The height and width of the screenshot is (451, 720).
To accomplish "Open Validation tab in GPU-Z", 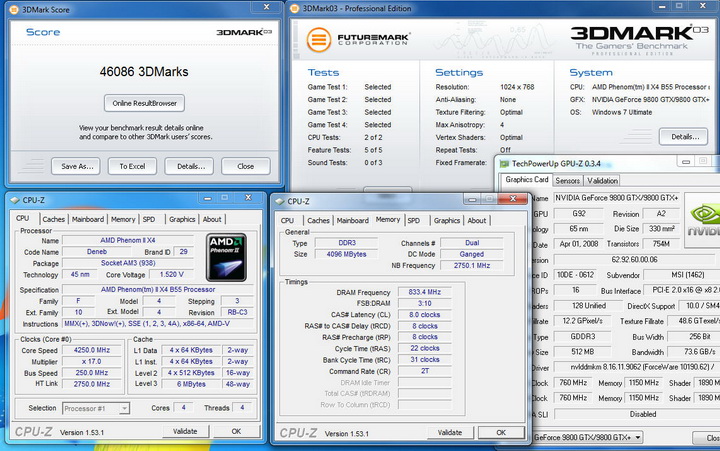I will coord(602,180).
